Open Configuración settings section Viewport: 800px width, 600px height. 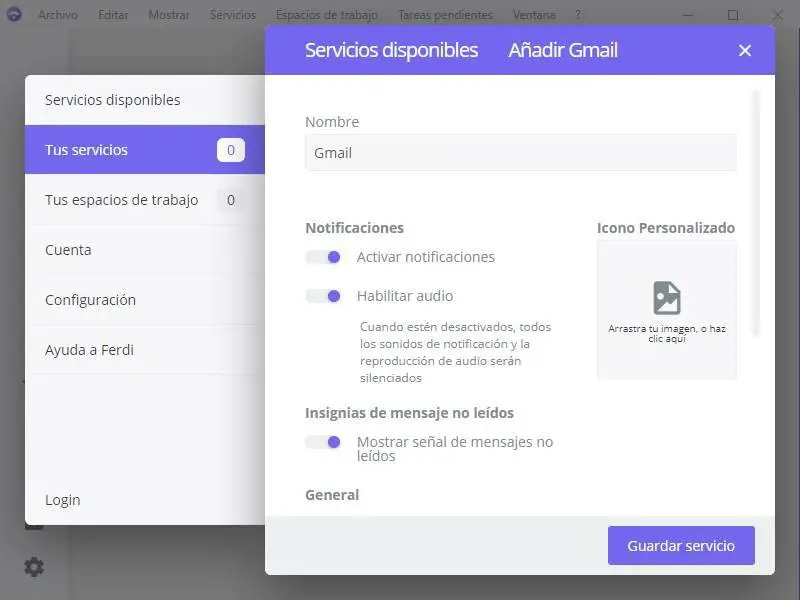click(145, 299)
